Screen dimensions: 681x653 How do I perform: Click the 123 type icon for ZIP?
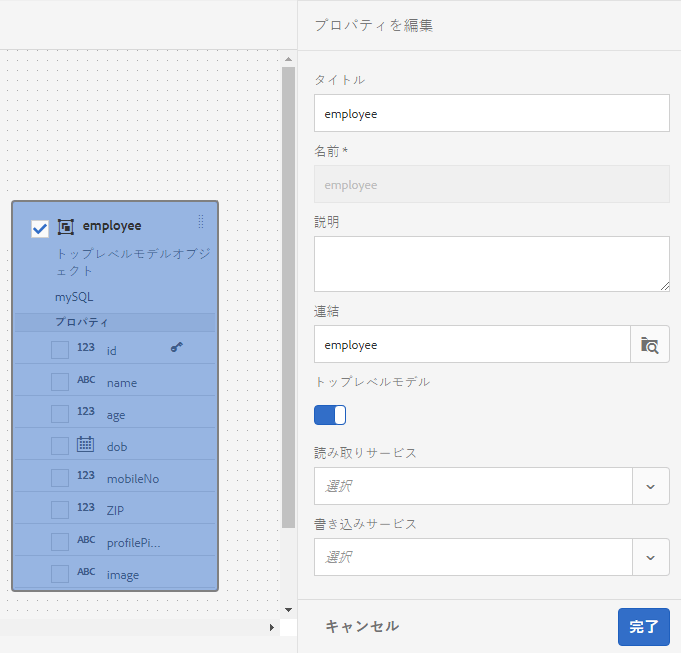[x=86, y=507]
